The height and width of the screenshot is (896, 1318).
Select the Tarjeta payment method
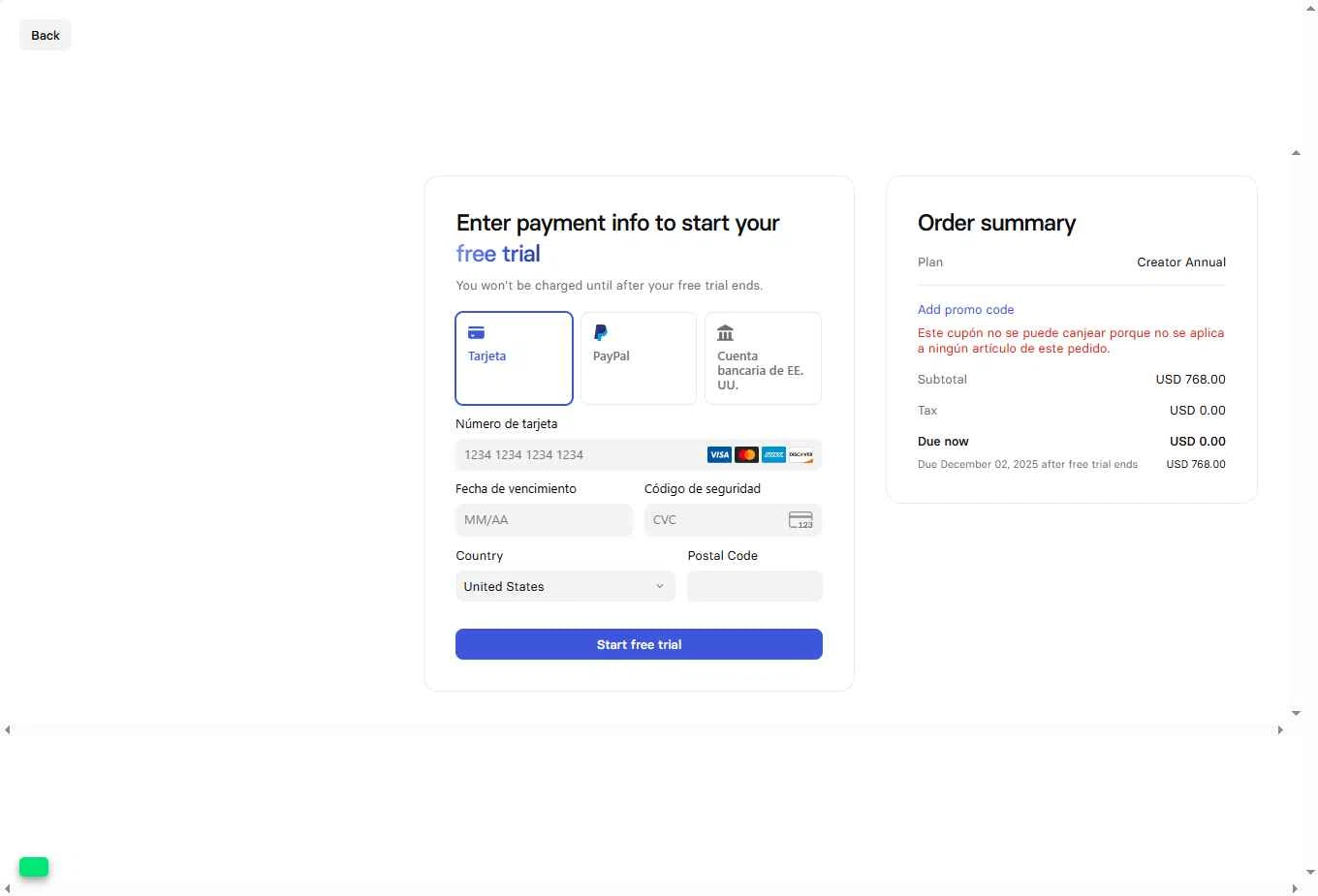[514, 358]
